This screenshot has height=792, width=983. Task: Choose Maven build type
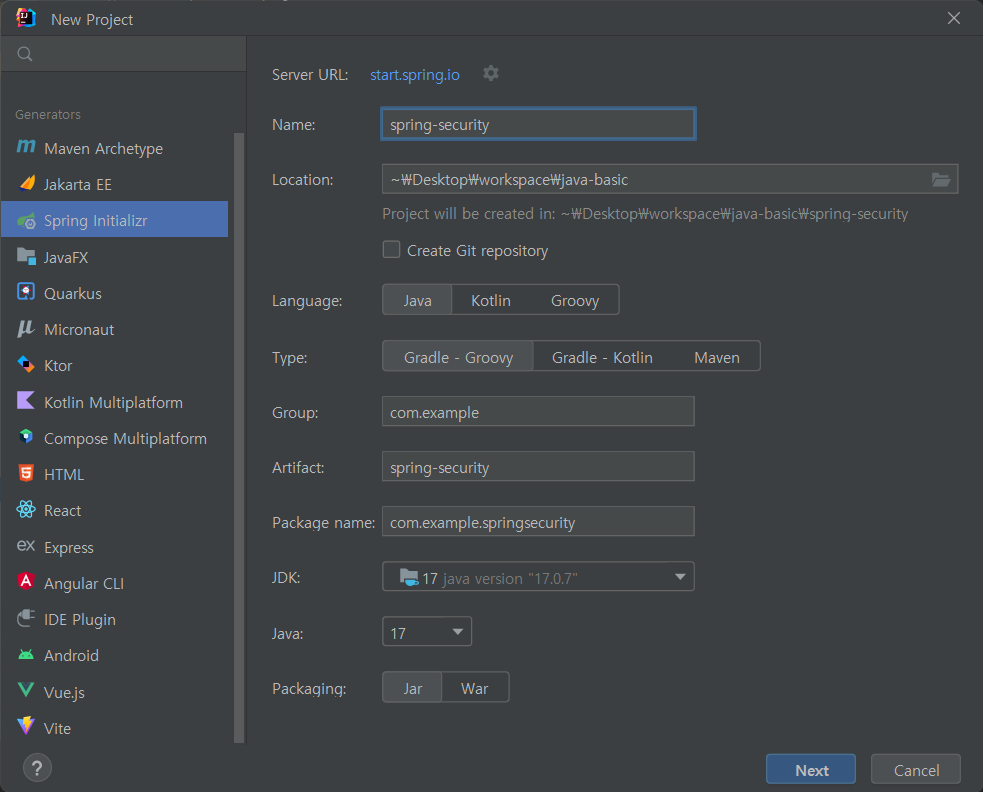click(717, 357)
